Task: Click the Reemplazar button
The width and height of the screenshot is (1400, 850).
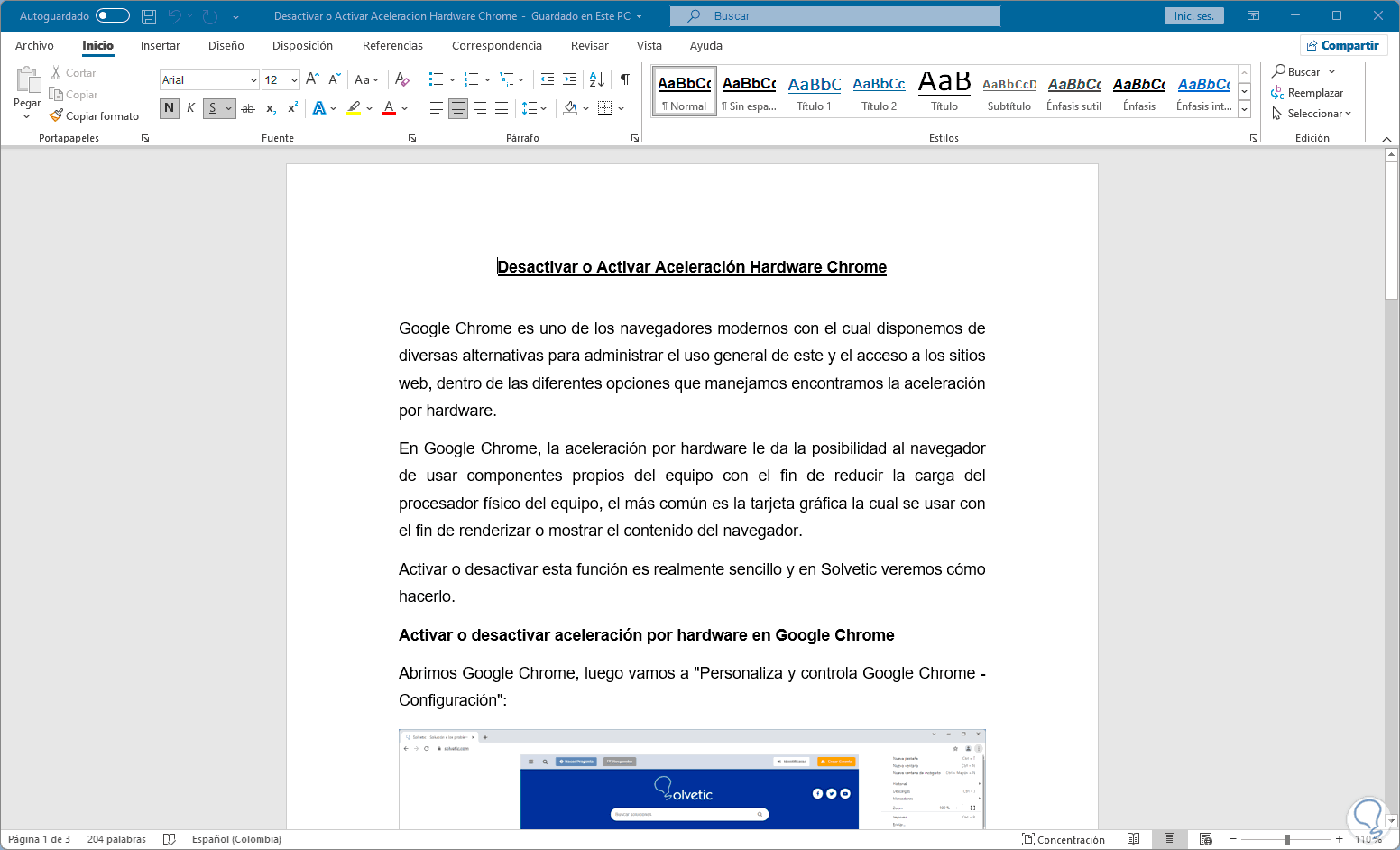Action: [1307, 93]
